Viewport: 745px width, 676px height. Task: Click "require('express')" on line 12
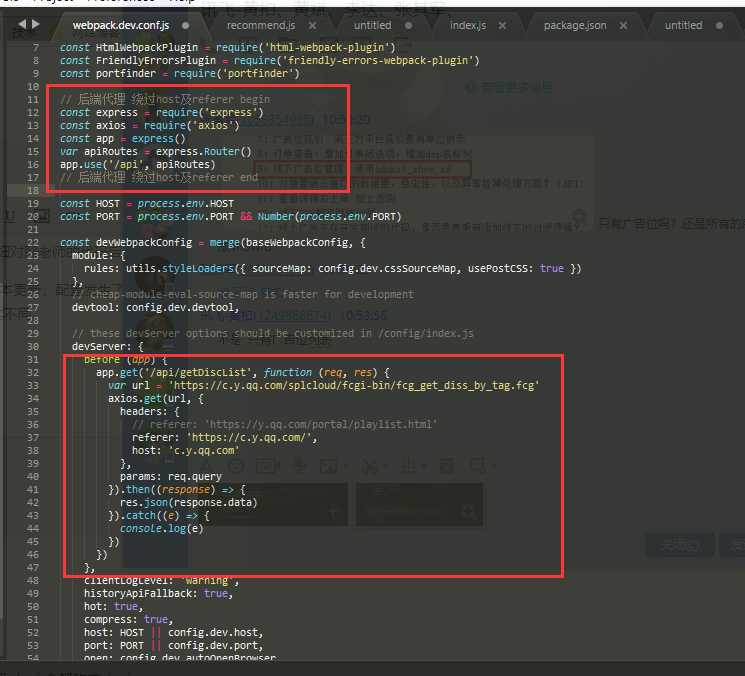click(x=210, y=113)
